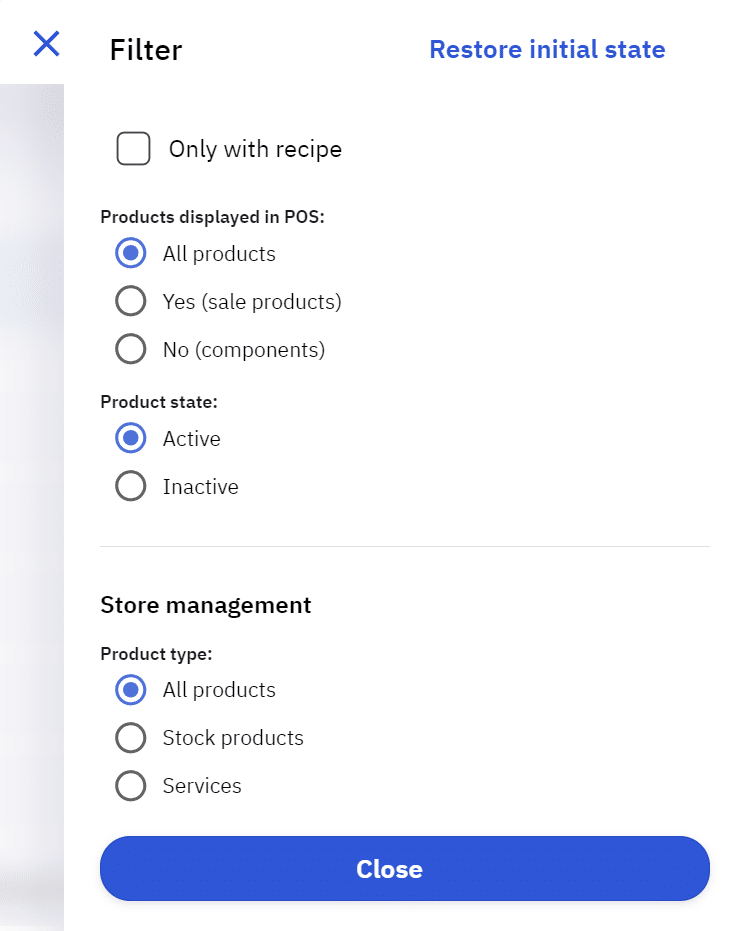Switch product state to Inactive
Screen dimensions: 743x931
[131, 487]
